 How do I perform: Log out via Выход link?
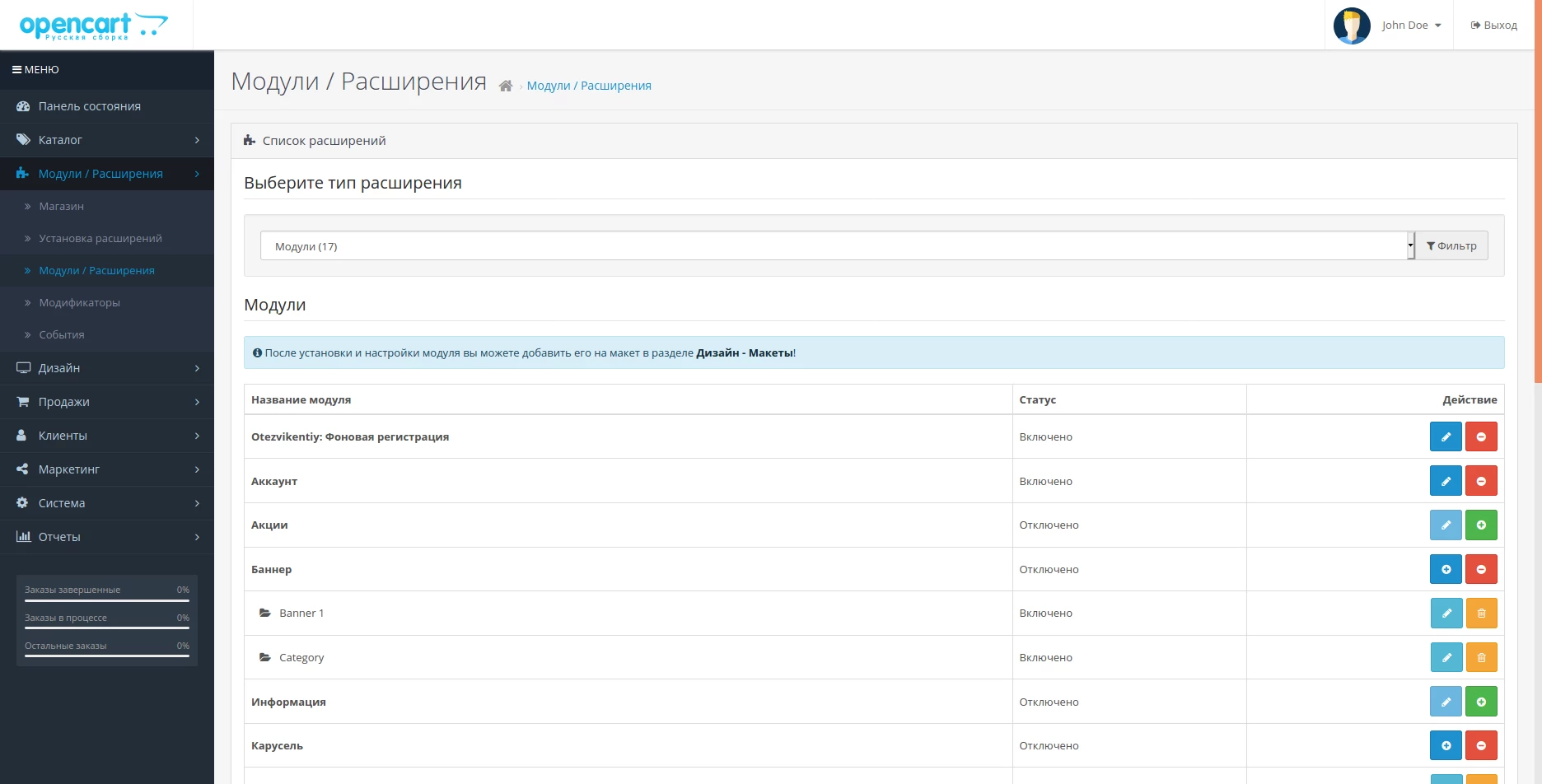pos(1493,26)
